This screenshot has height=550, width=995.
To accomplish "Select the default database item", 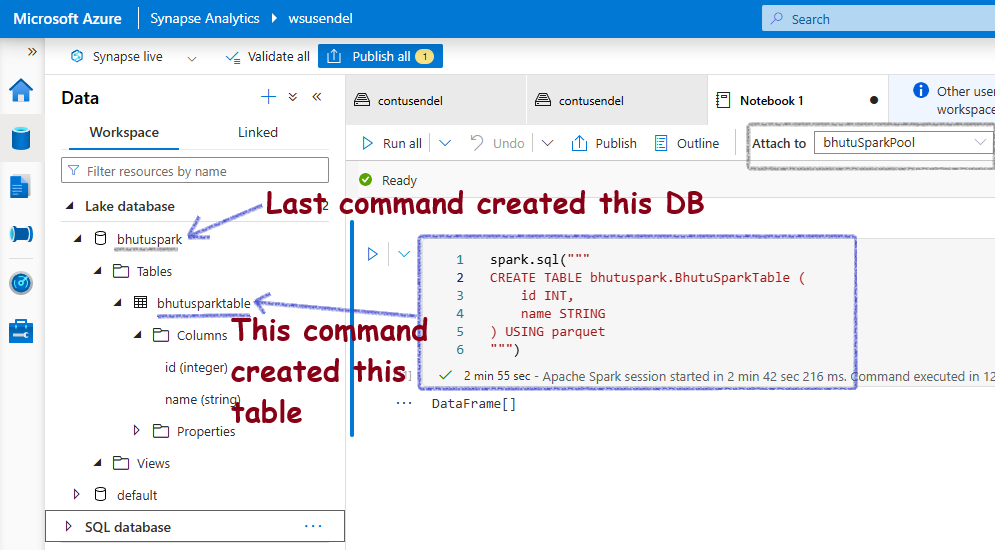I will (136, 495).
